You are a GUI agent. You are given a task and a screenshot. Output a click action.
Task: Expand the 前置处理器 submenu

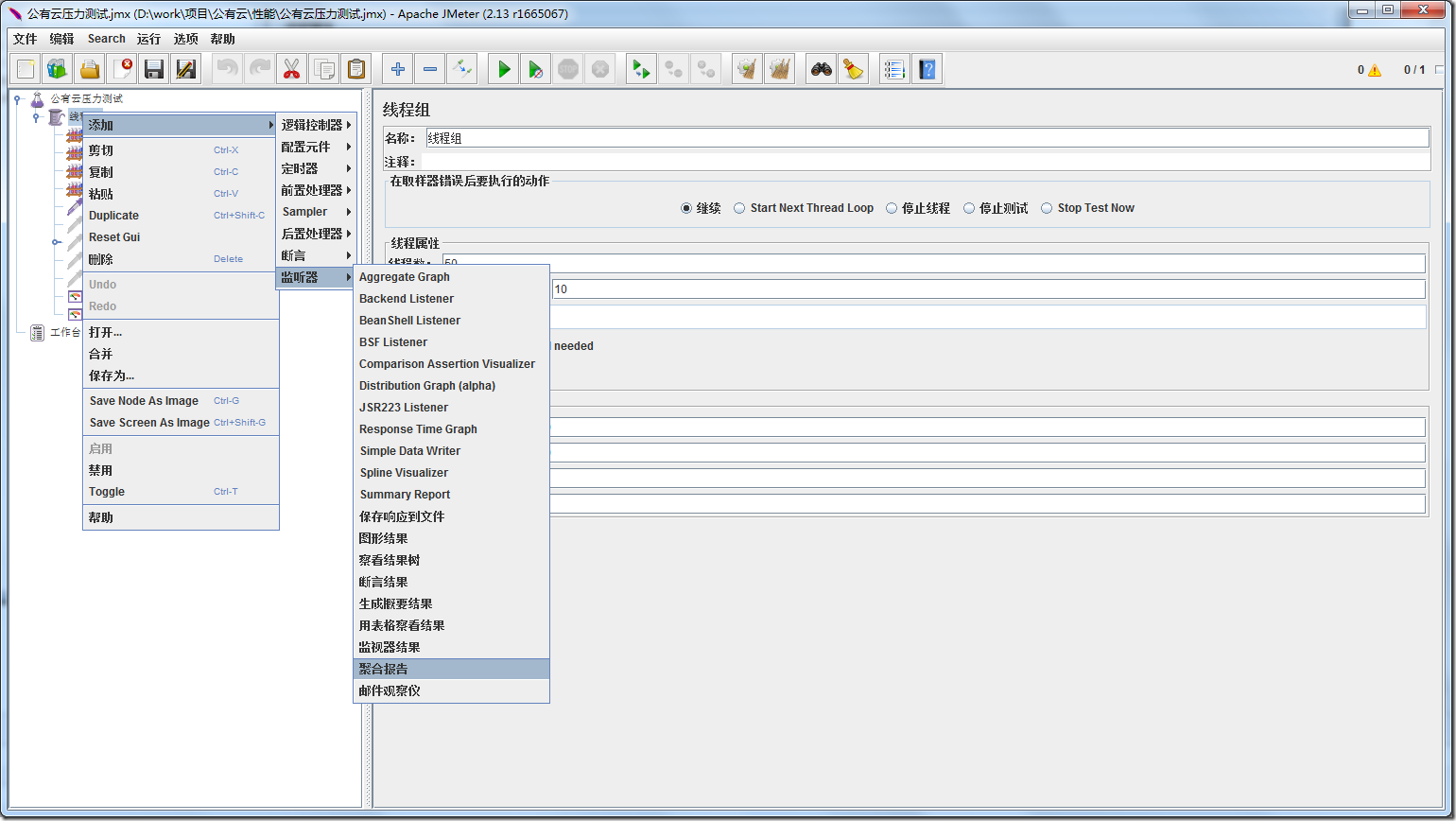point(316,190)
